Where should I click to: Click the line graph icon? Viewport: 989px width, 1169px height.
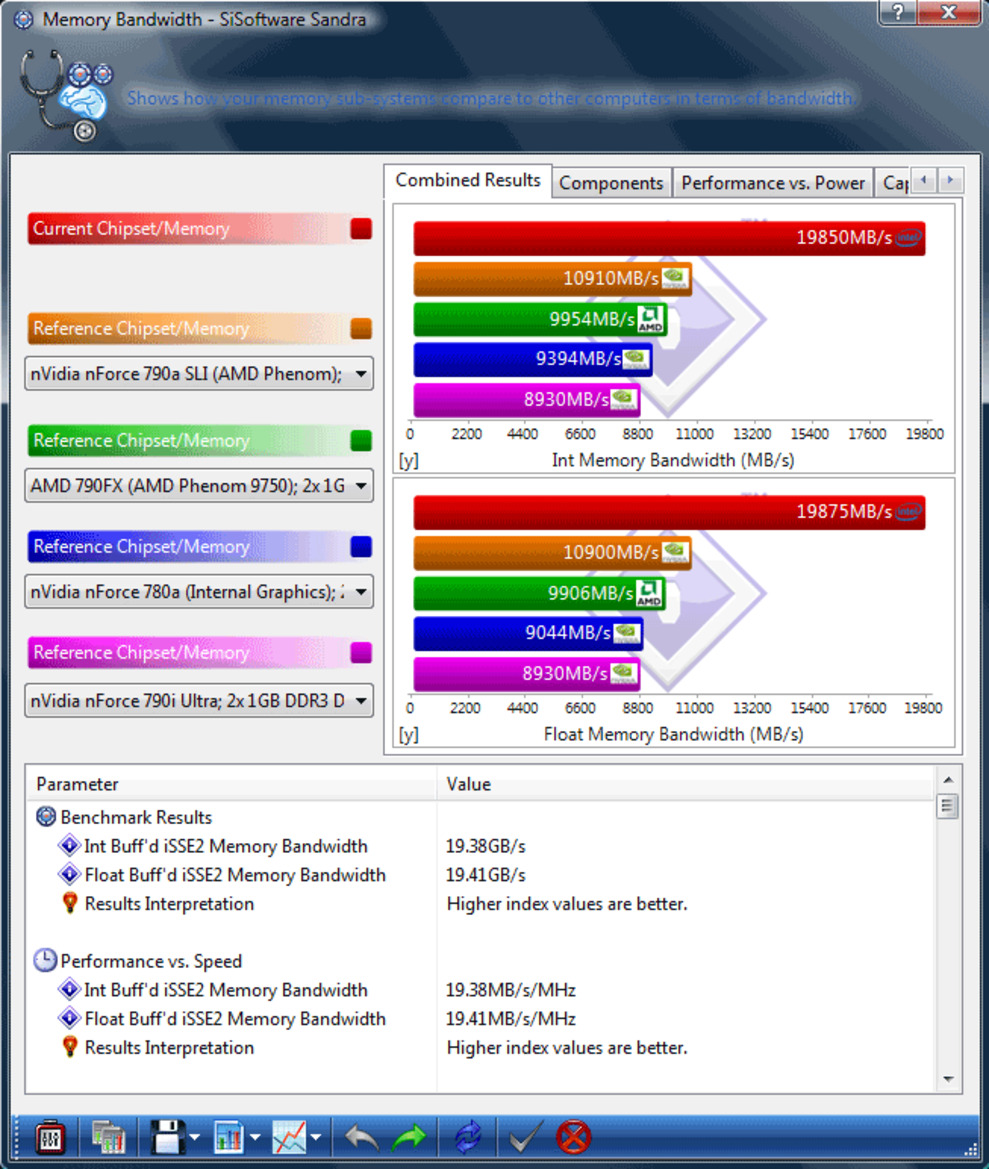(x=289, y=1138)
